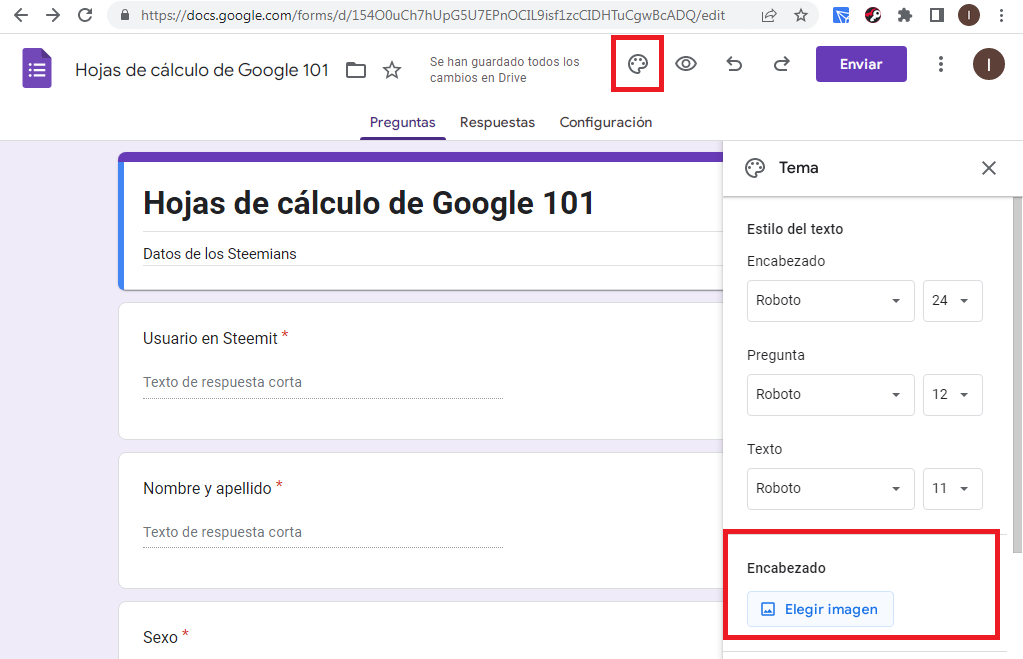Star the form next to title
The height and width of the screenshot is (659, 1023).
click(391, 70)
